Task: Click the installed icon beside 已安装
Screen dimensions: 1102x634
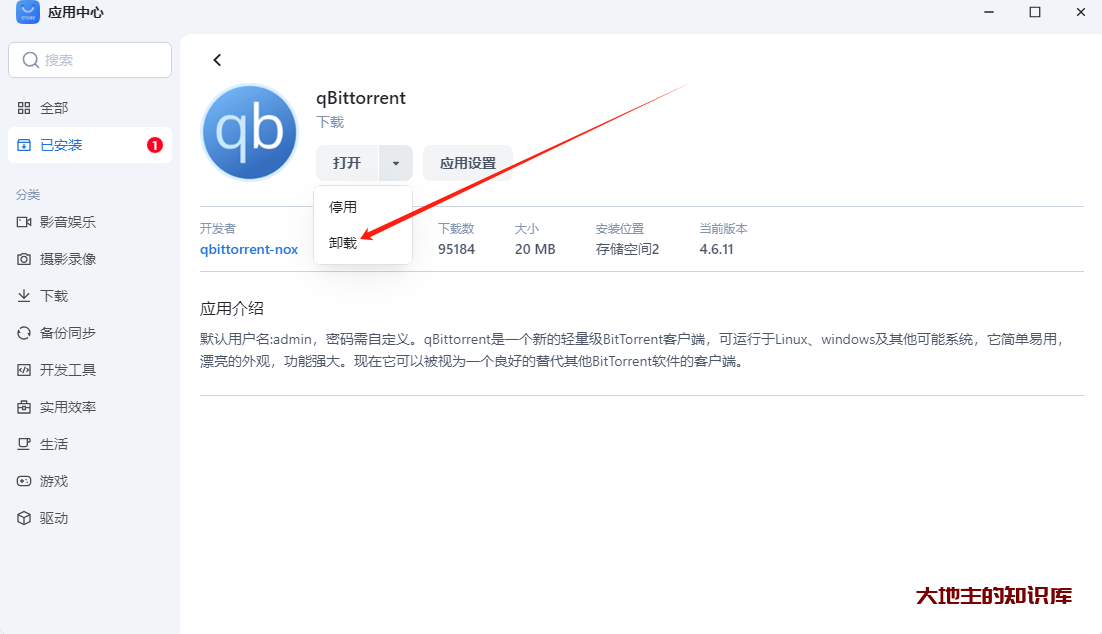Action: click(x=24, y=145)
